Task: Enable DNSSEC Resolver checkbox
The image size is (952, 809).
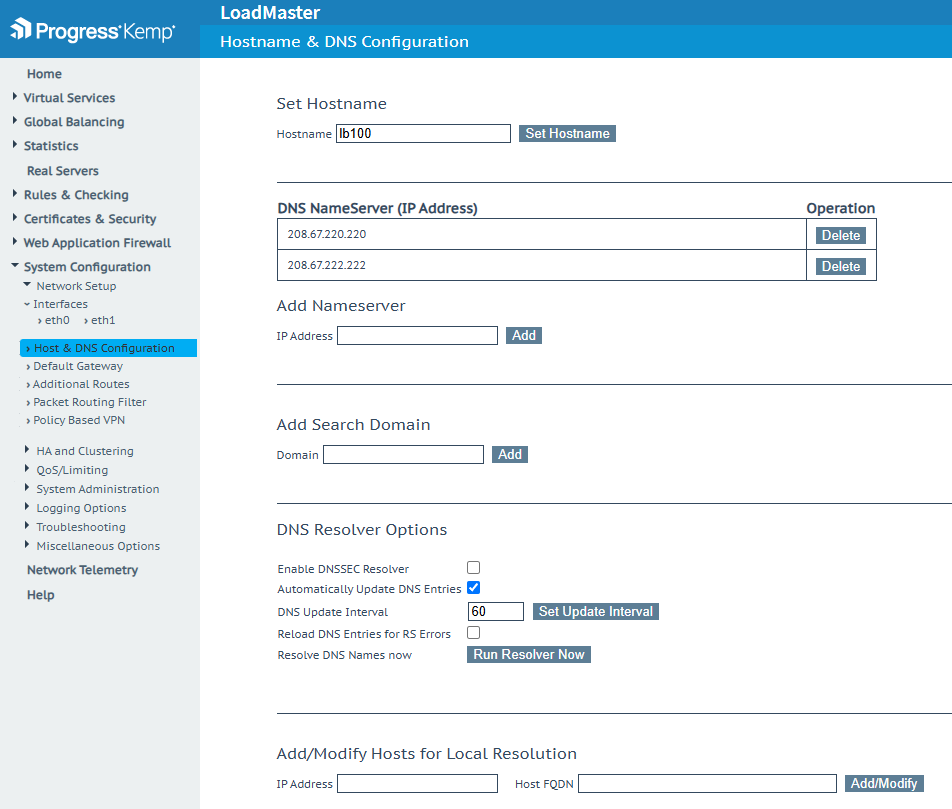Action: coord(474,567)
